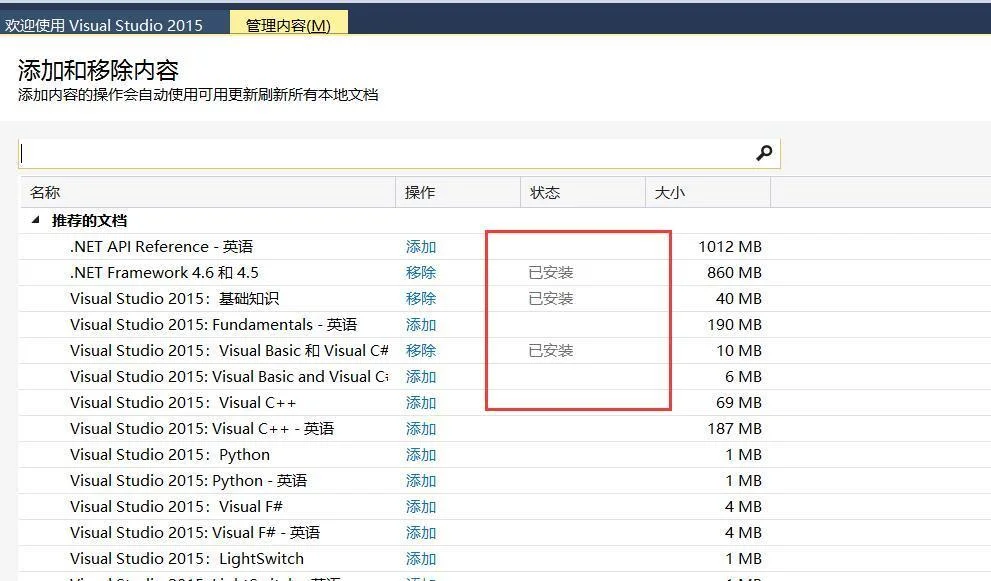This screenshot has height=581, width=991.
Task: Click 添加 for Visual Studio 2015: LightSwitch
Action: [421, 559]
